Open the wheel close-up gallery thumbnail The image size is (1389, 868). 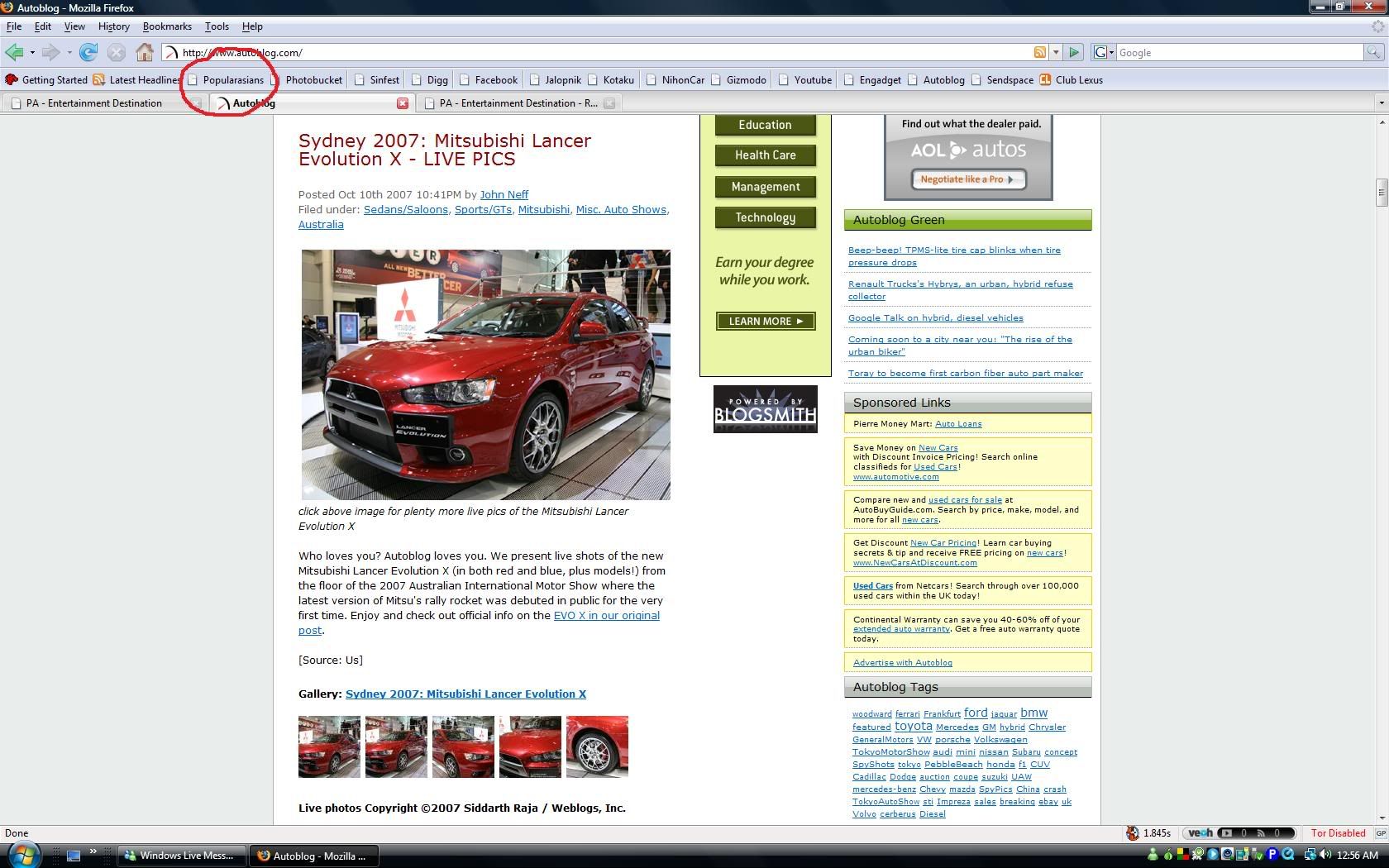click(597, 746)
